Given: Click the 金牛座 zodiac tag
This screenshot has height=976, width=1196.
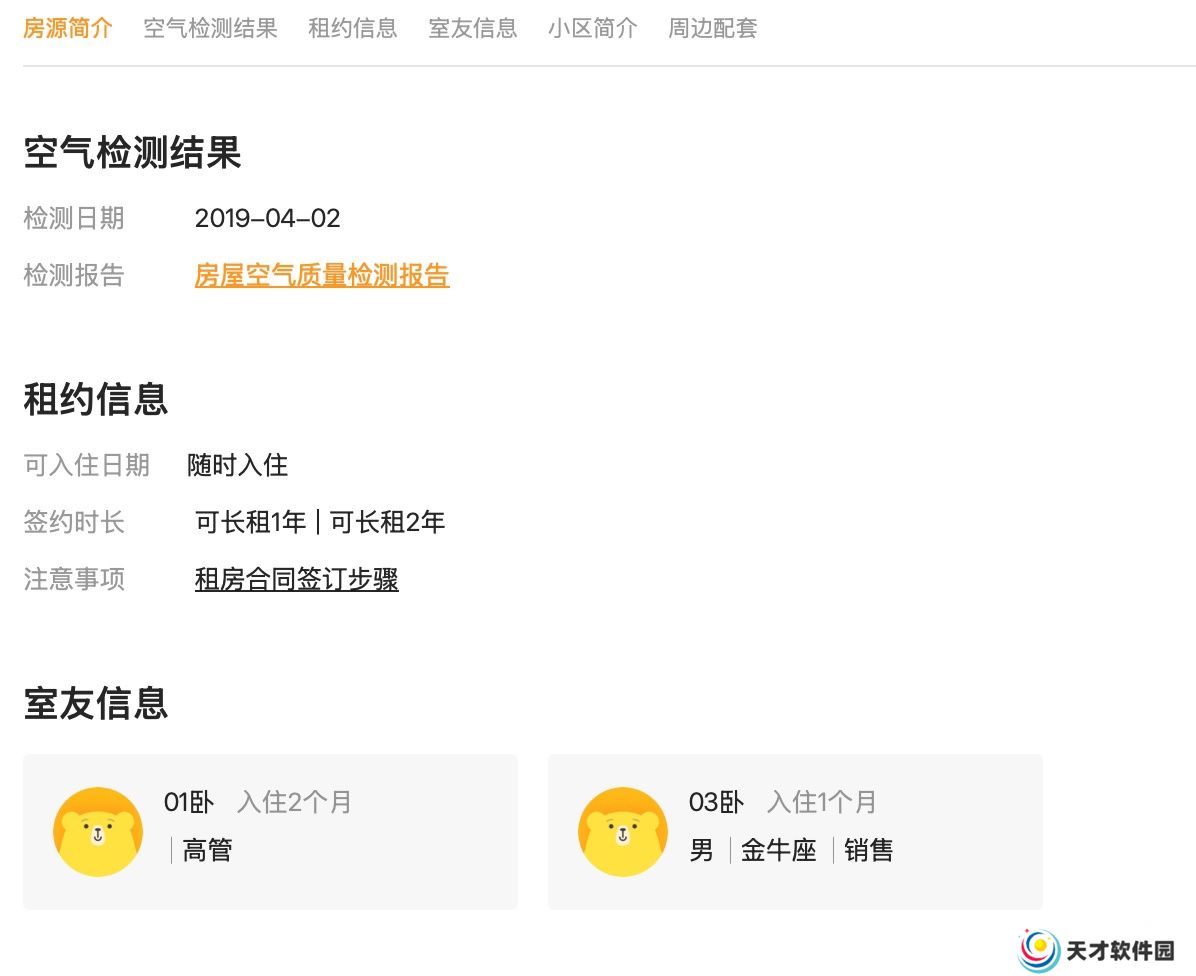Looking at the screenshot, I should (779, 850).
